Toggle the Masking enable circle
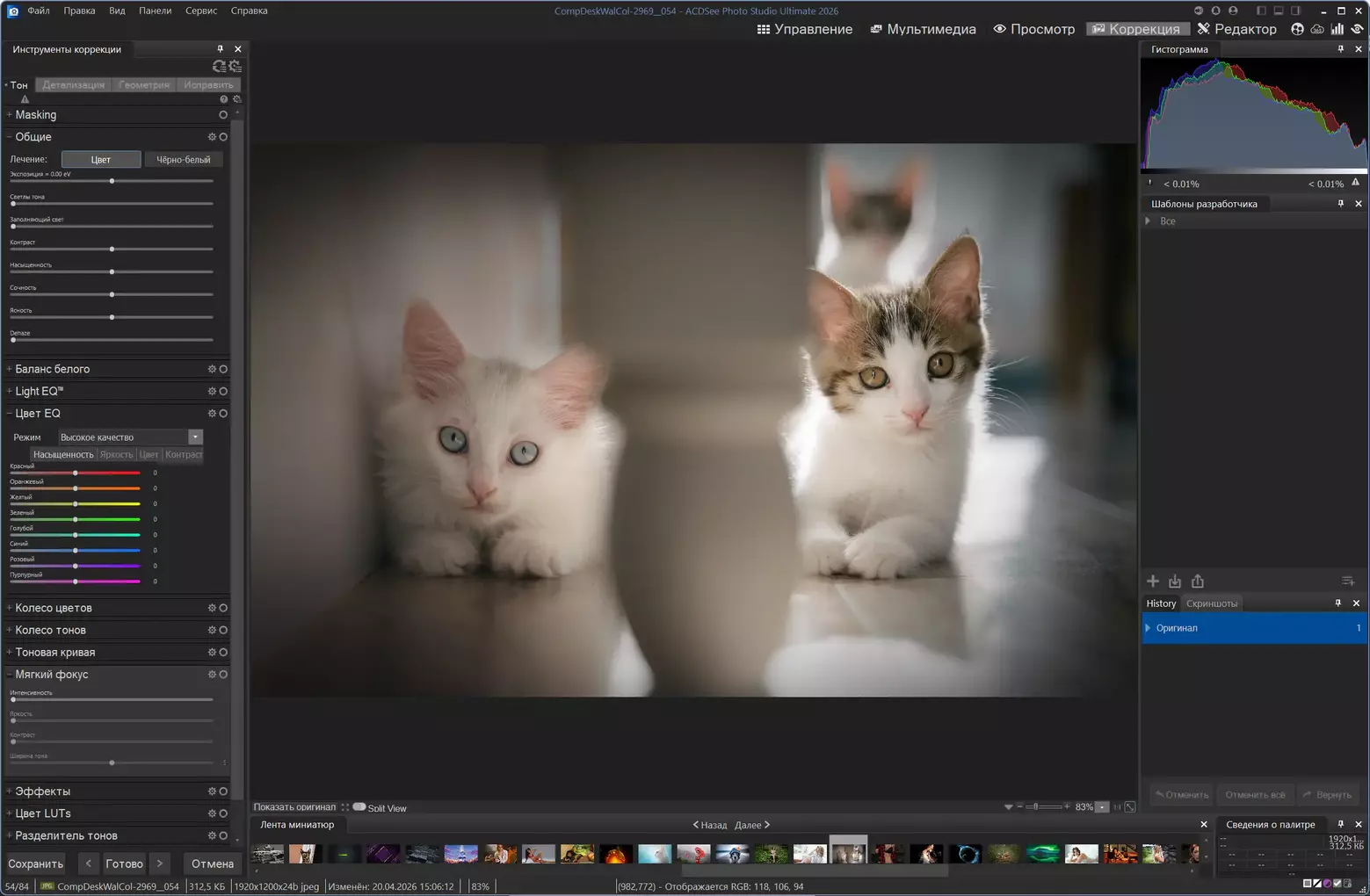Screen dimensions: 1370x896 pos(223,115)
